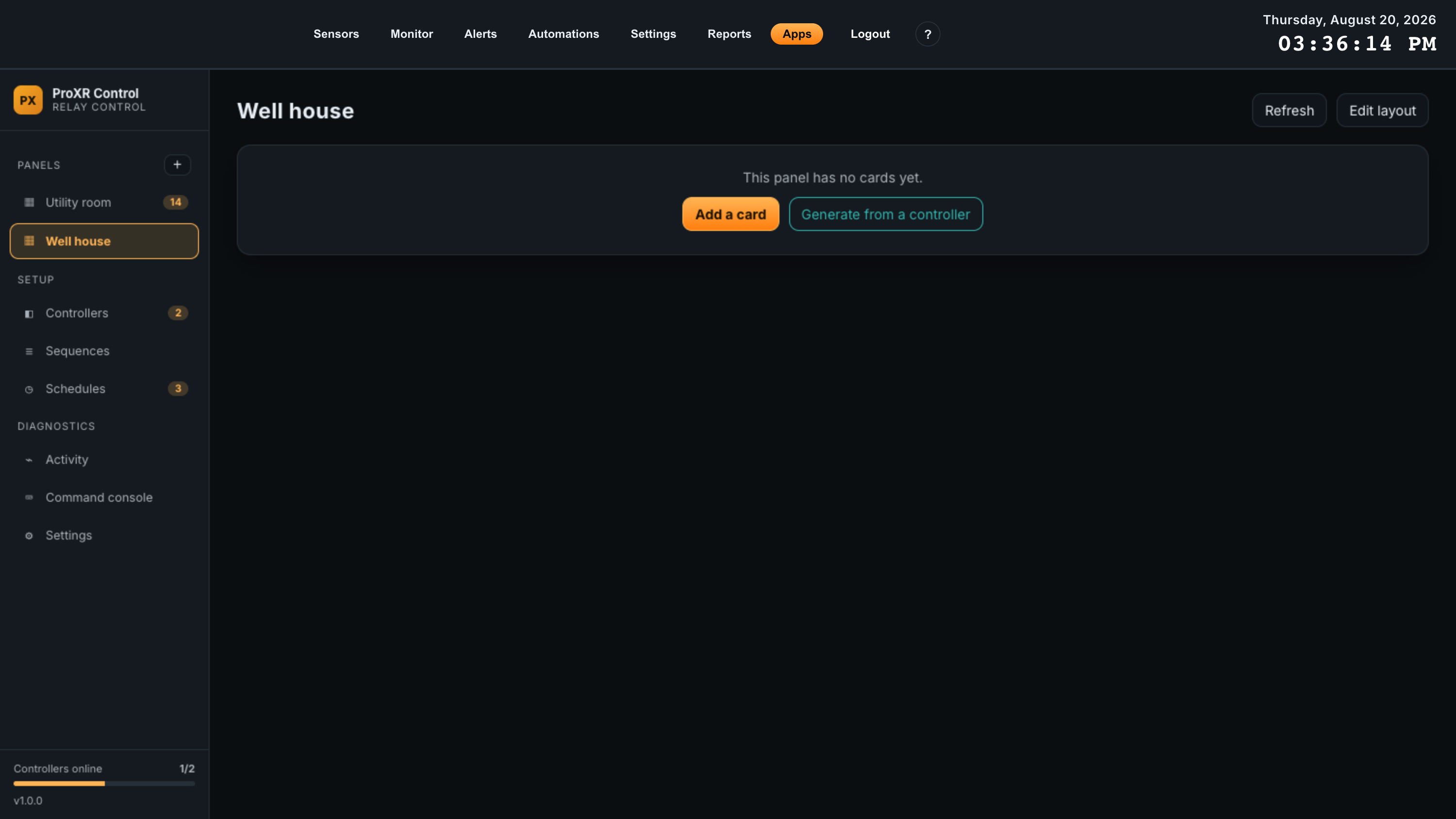This screenshot has width=1456, height=819.
Task: Open the Schedules setup page
Action: point(104,389)
